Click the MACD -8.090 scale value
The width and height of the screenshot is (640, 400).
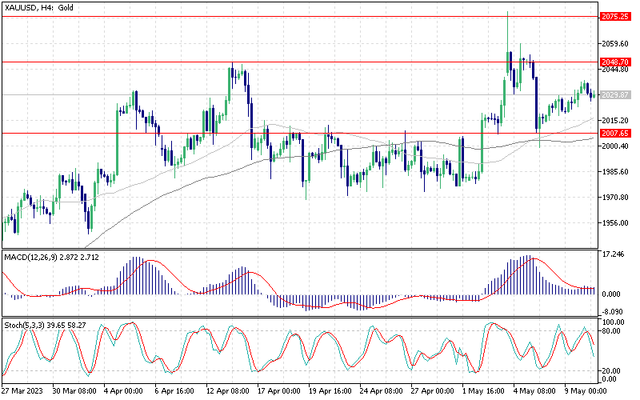click(614, 313)
